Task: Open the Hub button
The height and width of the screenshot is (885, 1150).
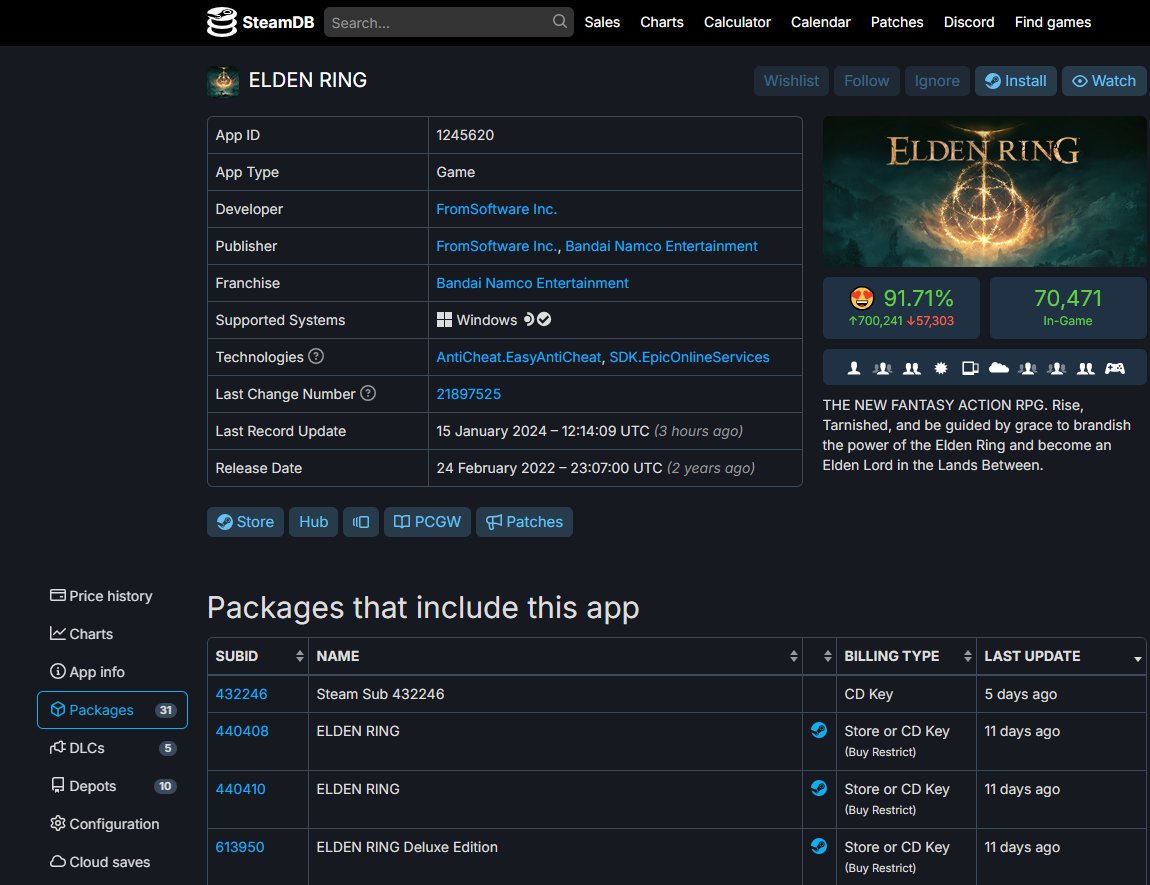Action: pos(313,522)
